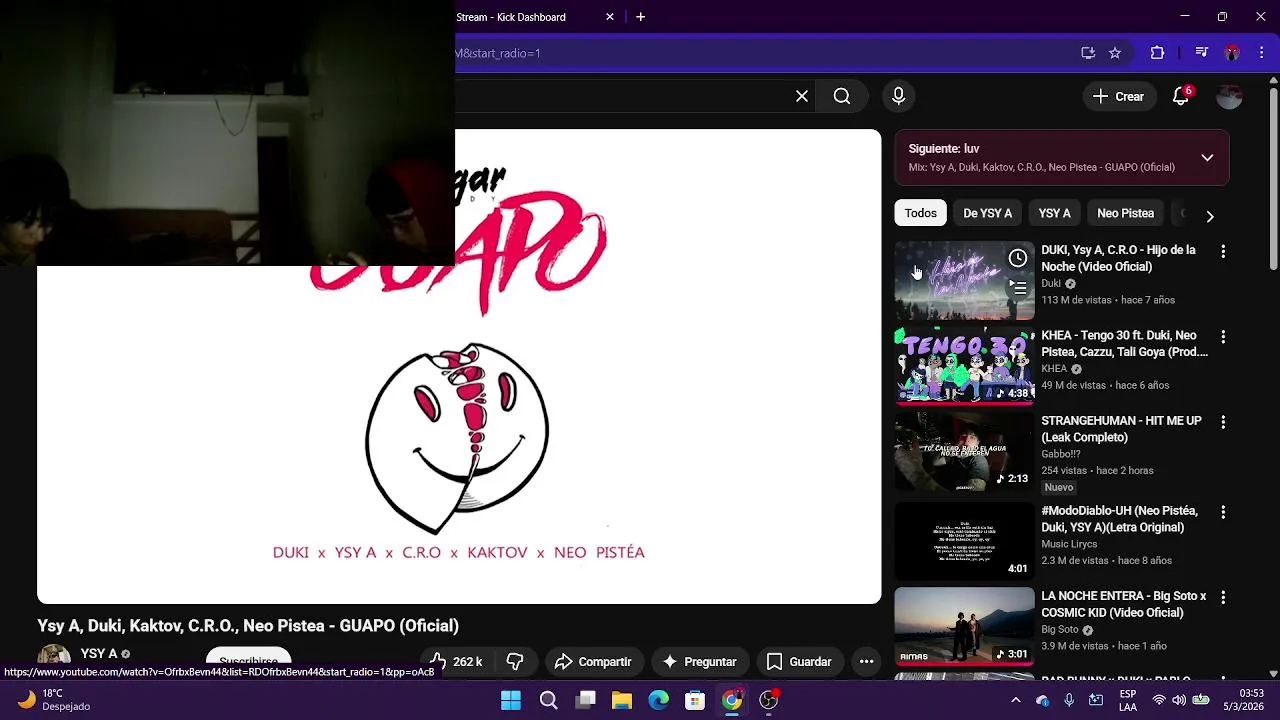Viewport: 1280px width, 720px height.
Task: Start voice search with the microphone
Action: (x=898, y=96)
